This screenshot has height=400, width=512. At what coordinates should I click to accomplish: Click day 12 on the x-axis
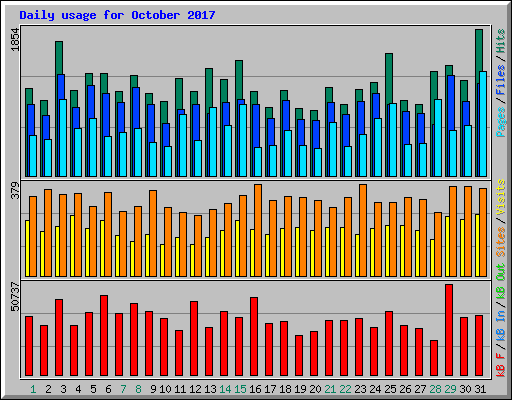click(195, 389)
